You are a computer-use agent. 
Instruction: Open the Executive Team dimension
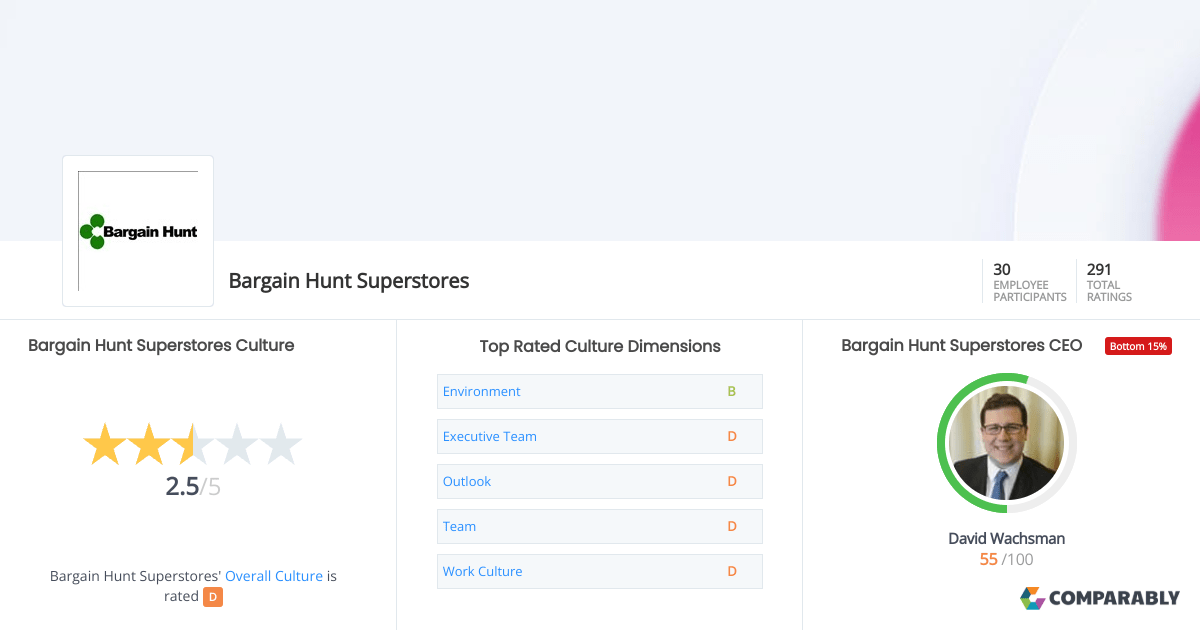coord(489,436)
